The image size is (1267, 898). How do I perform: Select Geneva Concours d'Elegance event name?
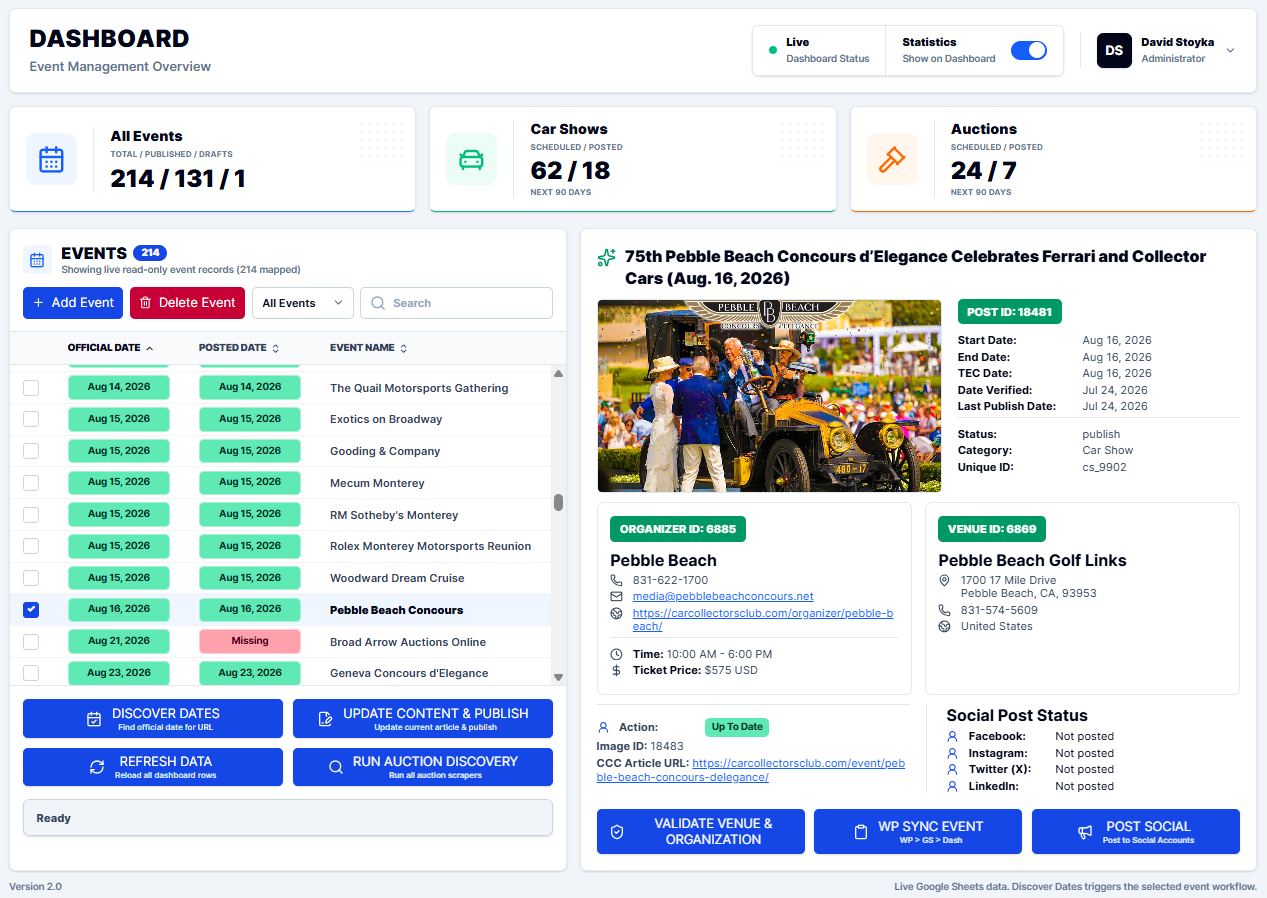[x=409, y=673]
